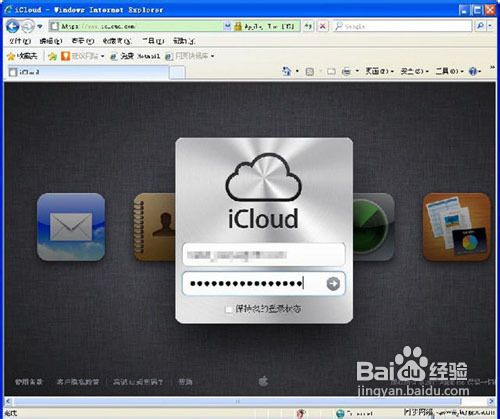Open the search provider dropdown arrow
The height and width of the screenshot is (419, 500).
coord(490,26)
